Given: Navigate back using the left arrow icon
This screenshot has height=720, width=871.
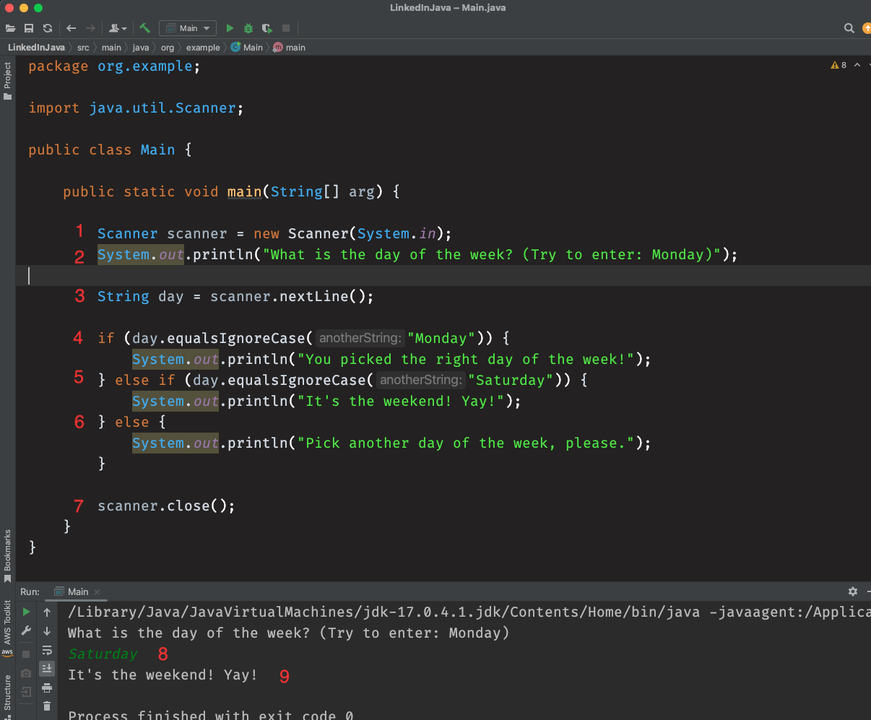Looking at the screenshot, I should pos(71,28).
